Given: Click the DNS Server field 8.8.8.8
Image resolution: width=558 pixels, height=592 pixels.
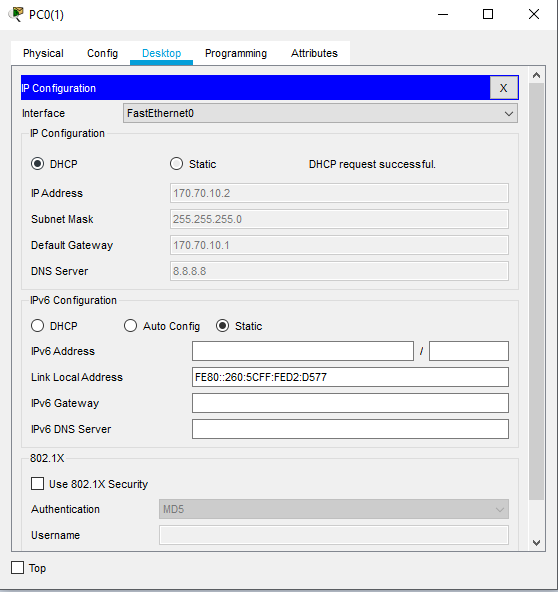Looking at the screenshot, I should (x=339, y=271).
